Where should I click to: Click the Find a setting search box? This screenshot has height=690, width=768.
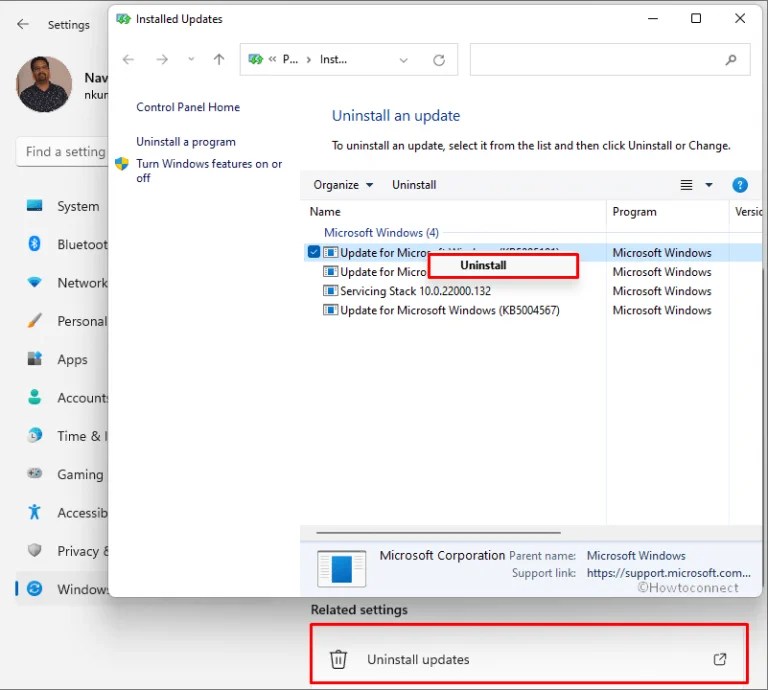63,152
